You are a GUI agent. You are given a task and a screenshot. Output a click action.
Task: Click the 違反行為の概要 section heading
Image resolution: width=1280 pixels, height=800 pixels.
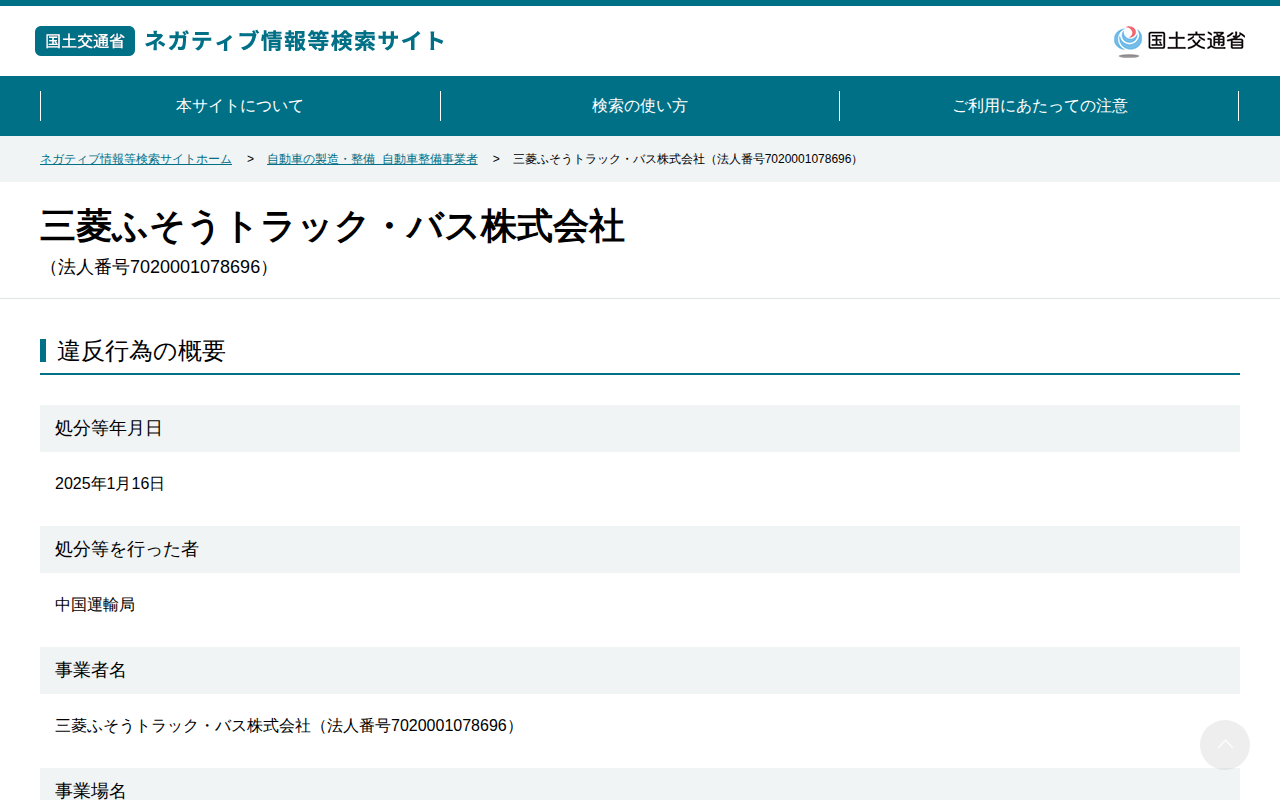click(x=141, y=351)
